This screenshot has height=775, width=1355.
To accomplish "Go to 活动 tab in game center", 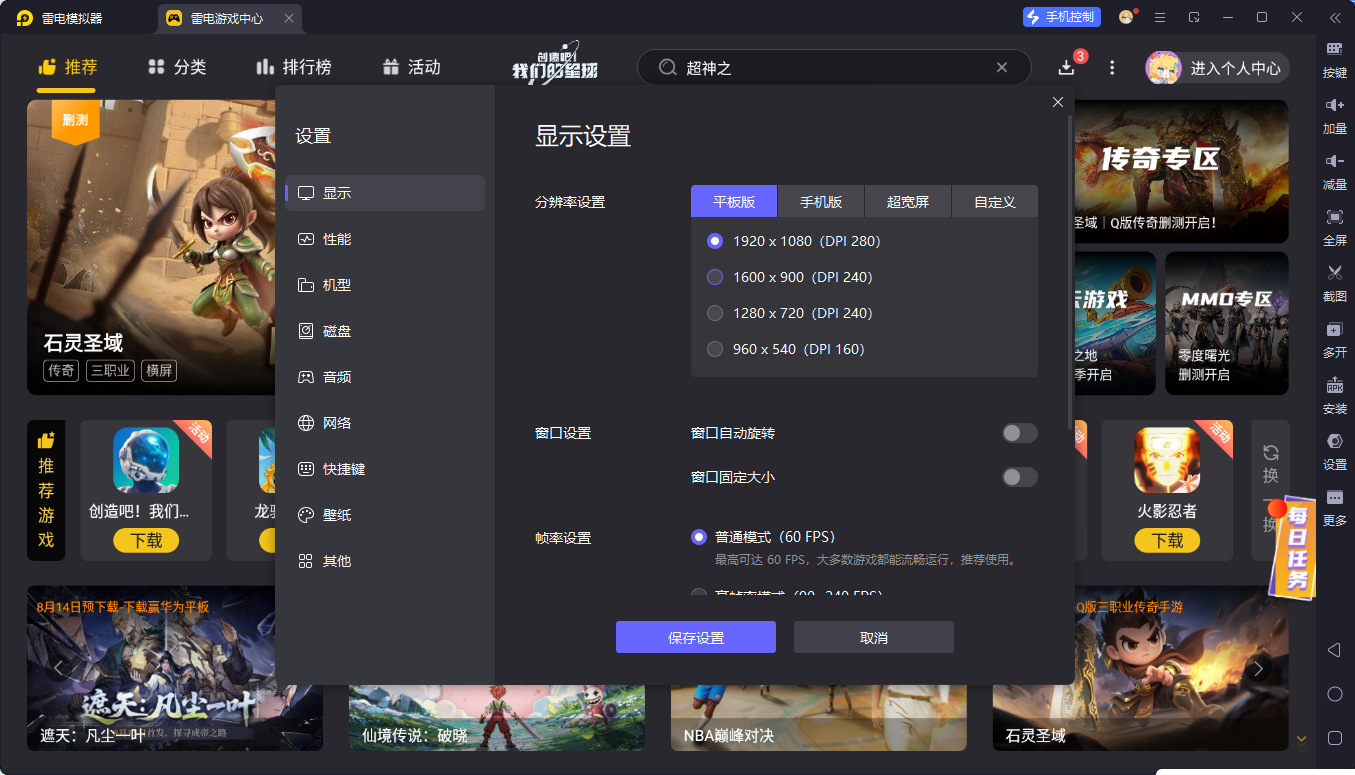I will pos(411,67).
